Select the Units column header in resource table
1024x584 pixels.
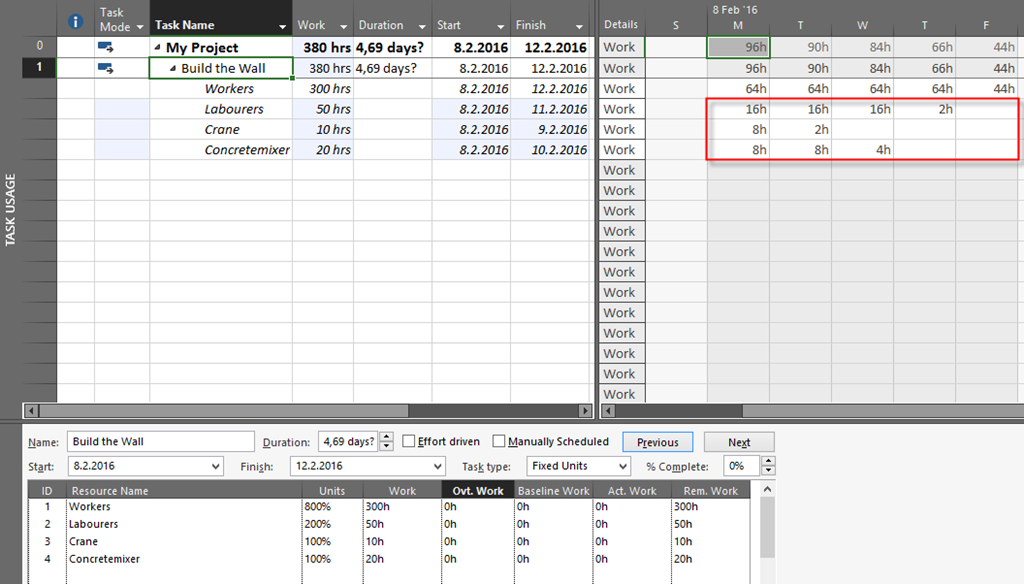(332, 490)
